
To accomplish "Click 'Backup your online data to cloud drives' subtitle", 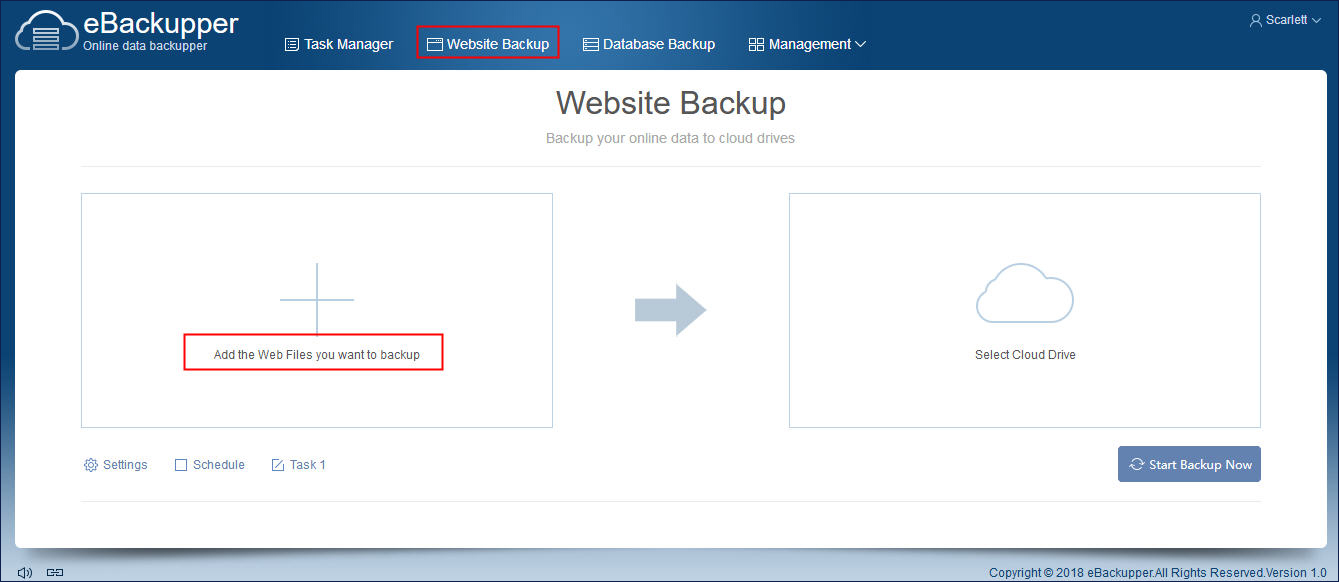I will [670, 138].
